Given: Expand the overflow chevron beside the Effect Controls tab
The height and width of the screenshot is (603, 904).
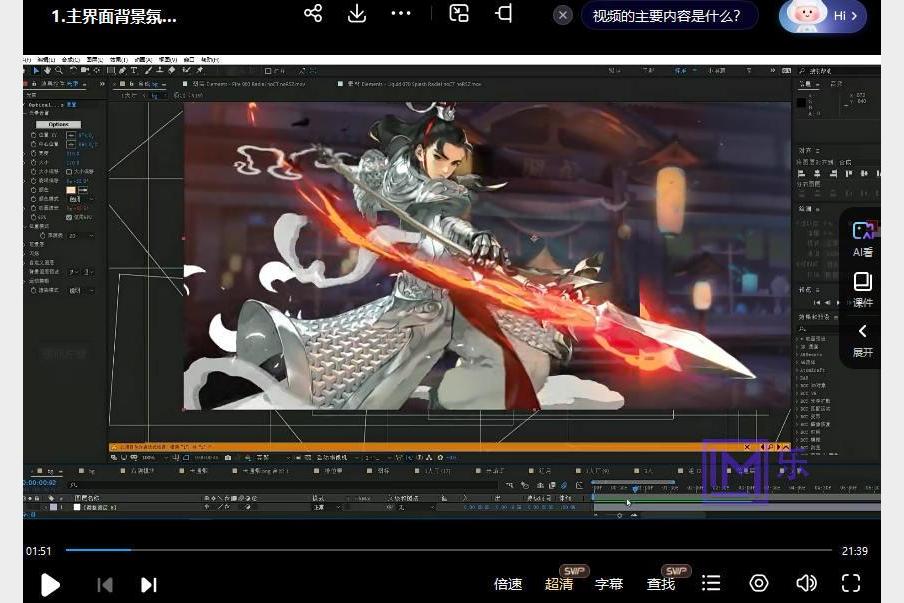Looking at the screenshot, I should coord(102,84).
